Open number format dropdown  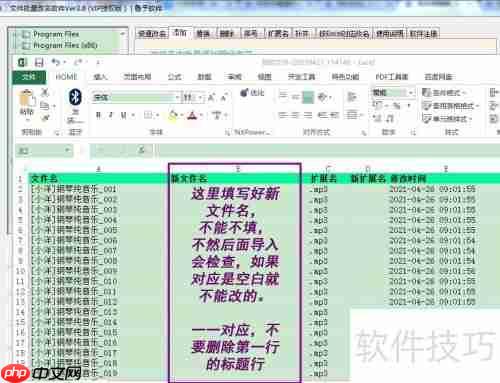point(411,92)
